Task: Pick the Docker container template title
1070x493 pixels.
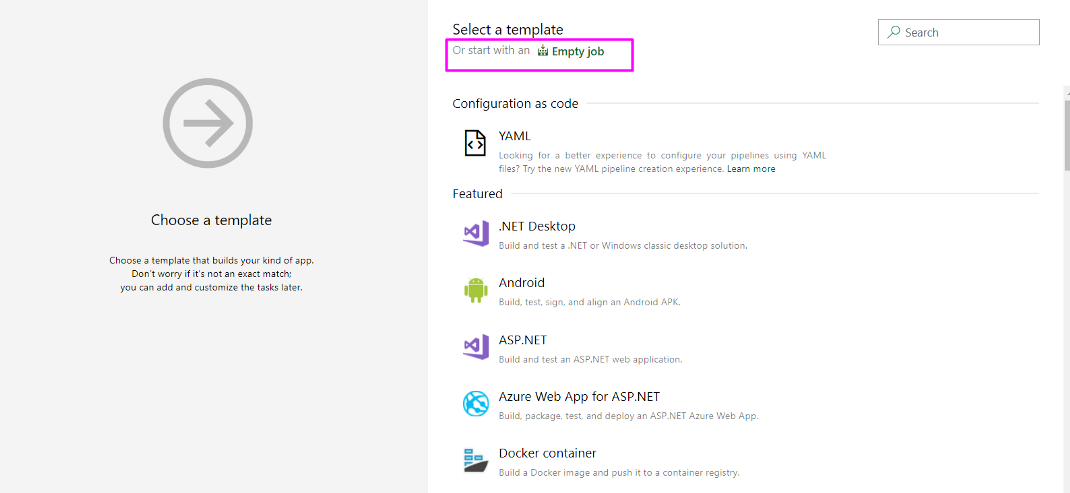Action: [x=547, y=453]
